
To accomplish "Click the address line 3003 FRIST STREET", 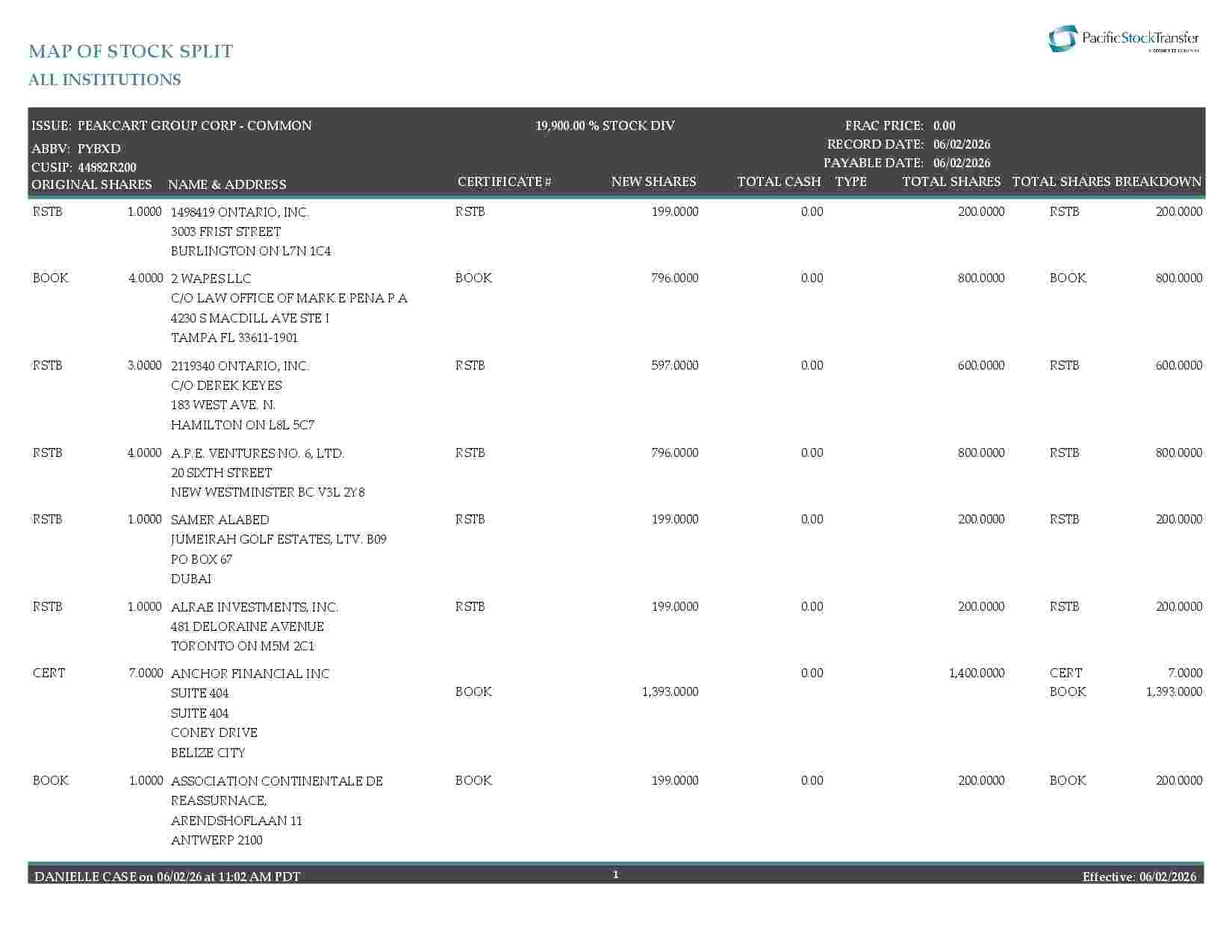I will tap(225, 231).
